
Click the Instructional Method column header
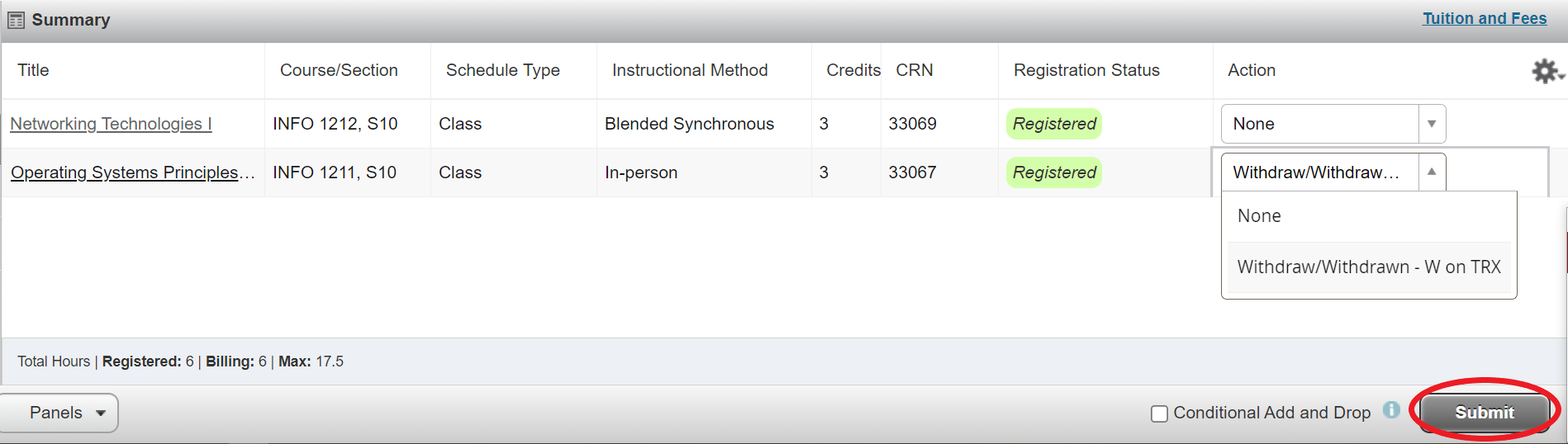[x=689, y=70]
